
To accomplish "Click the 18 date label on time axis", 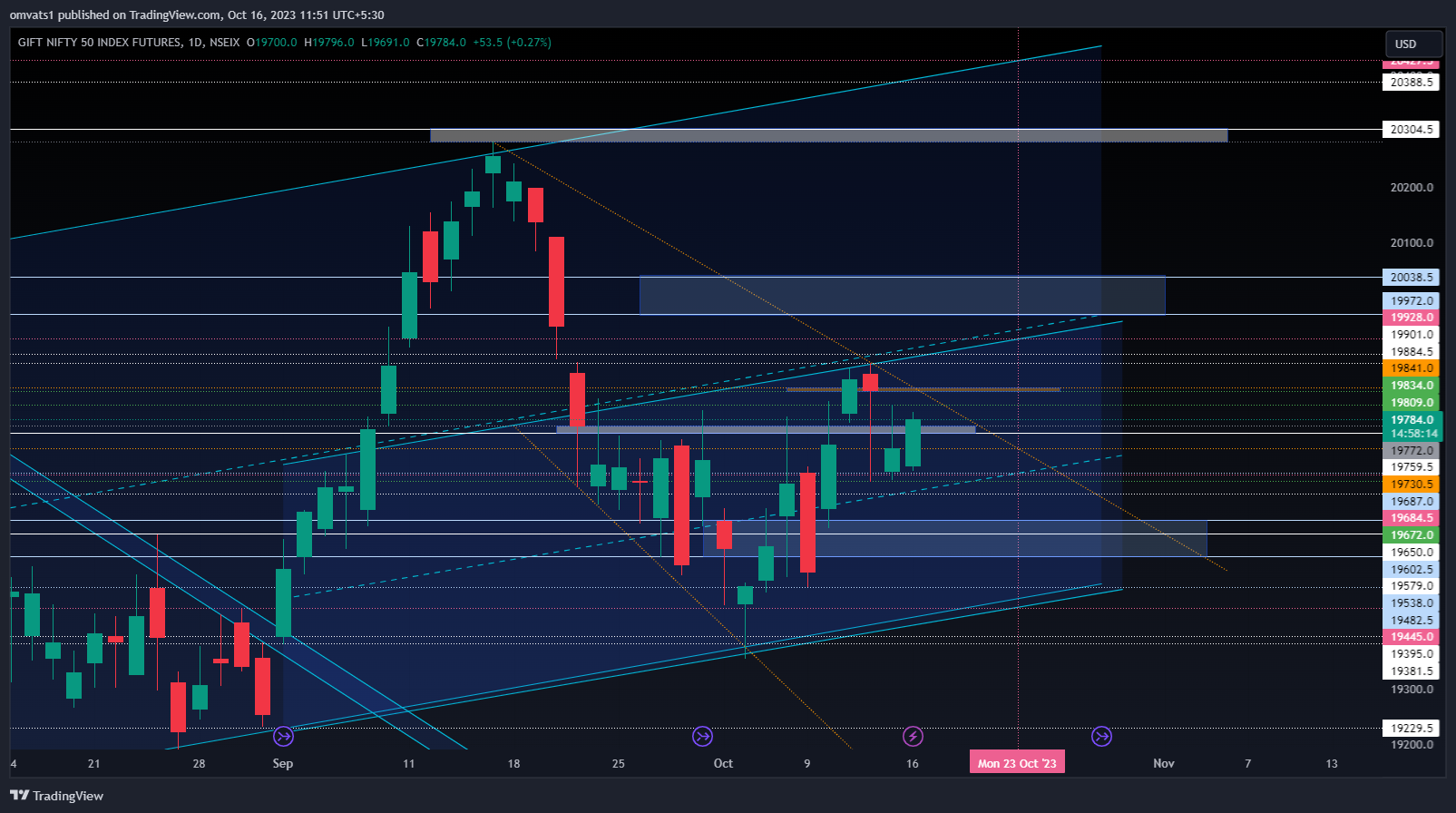I will tap(513, 763).
